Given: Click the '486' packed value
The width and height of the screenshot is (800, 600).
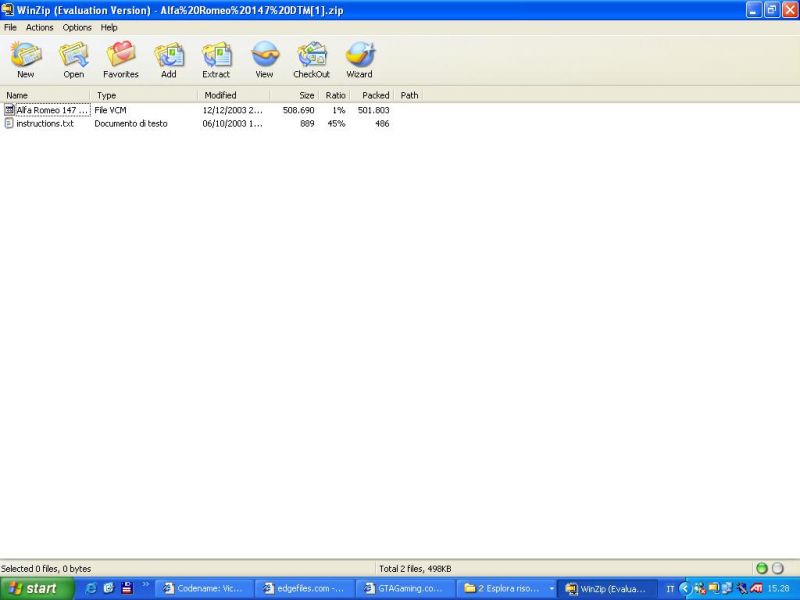Looking at the screenshot, I should [x=382, y=123].
